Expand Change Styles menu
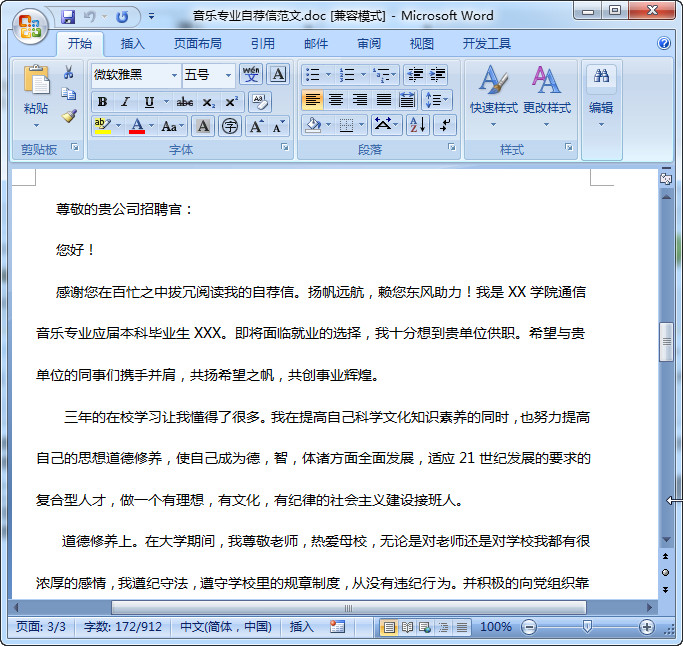This screenshot has height=646, width=683. click(547, 96)
